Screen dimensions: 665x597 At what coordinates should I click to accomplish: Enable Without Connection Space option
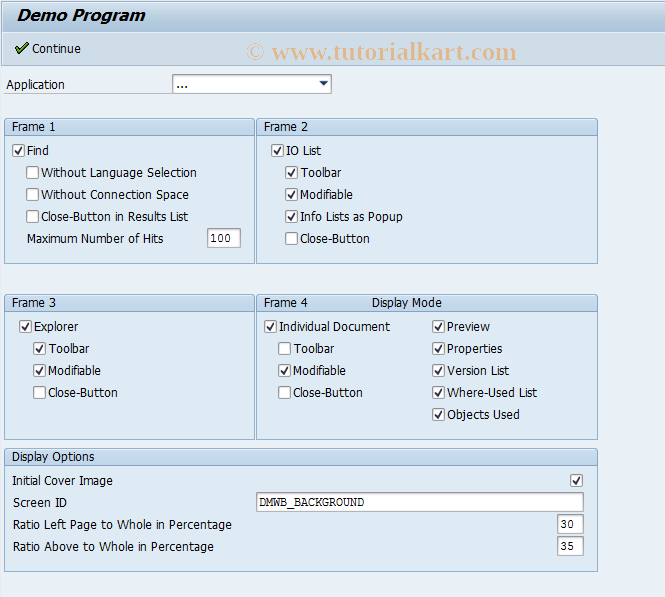point(32,195)
